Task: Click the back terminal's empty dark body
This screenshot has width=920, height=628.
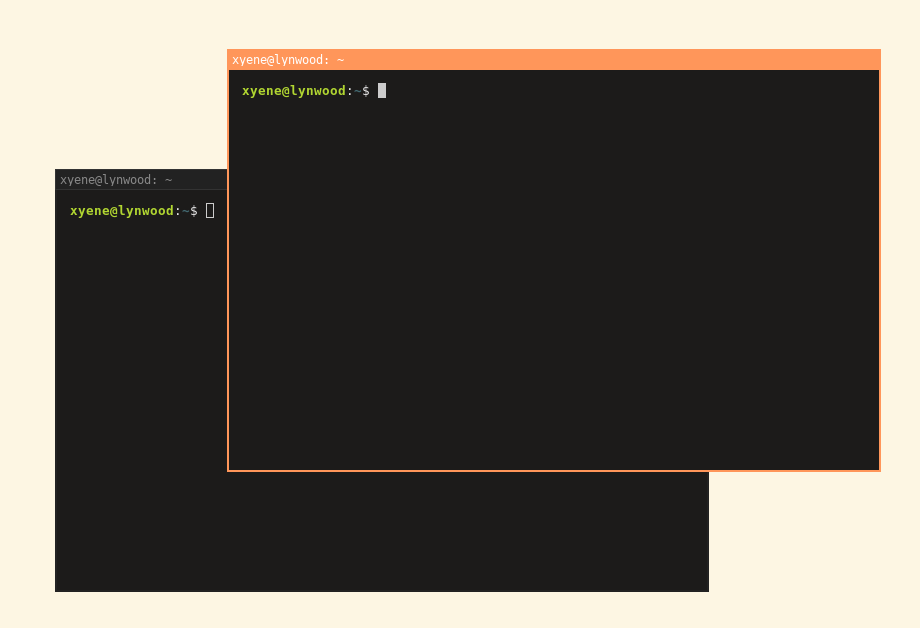Action: click(140, 450)
